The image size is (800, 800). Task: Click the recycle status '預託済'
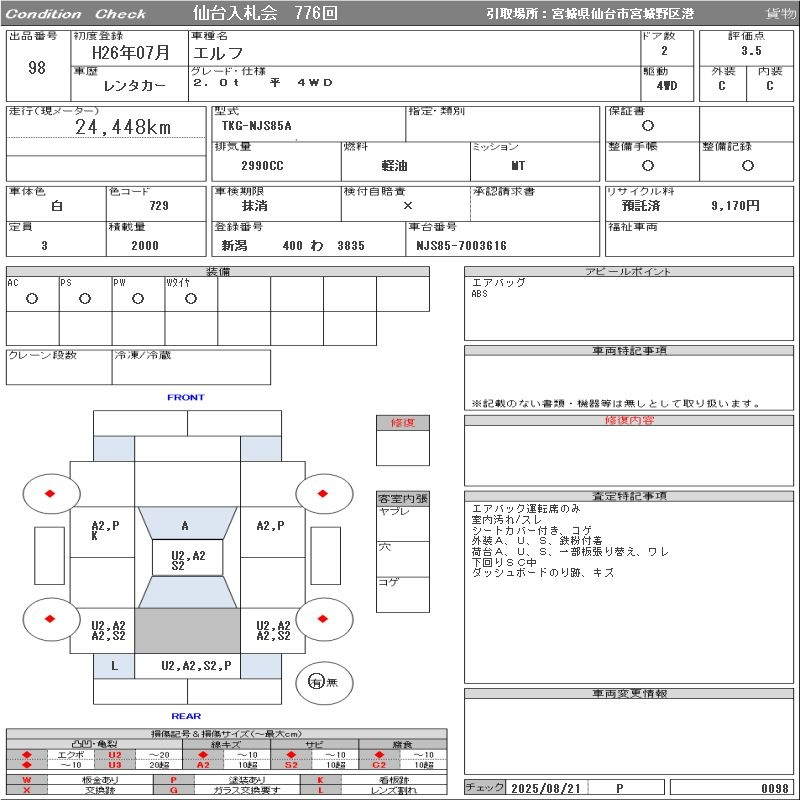pyautogui.click(x=640, y=206)
